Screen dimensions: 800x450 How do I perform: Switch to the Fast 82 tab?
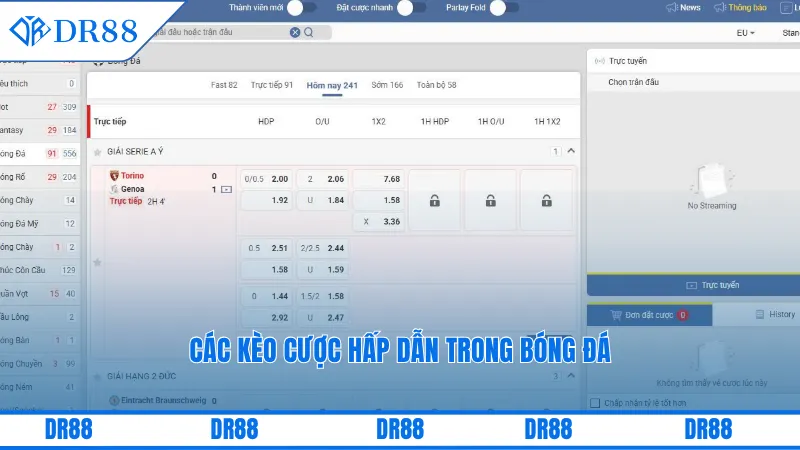[224, 85]
